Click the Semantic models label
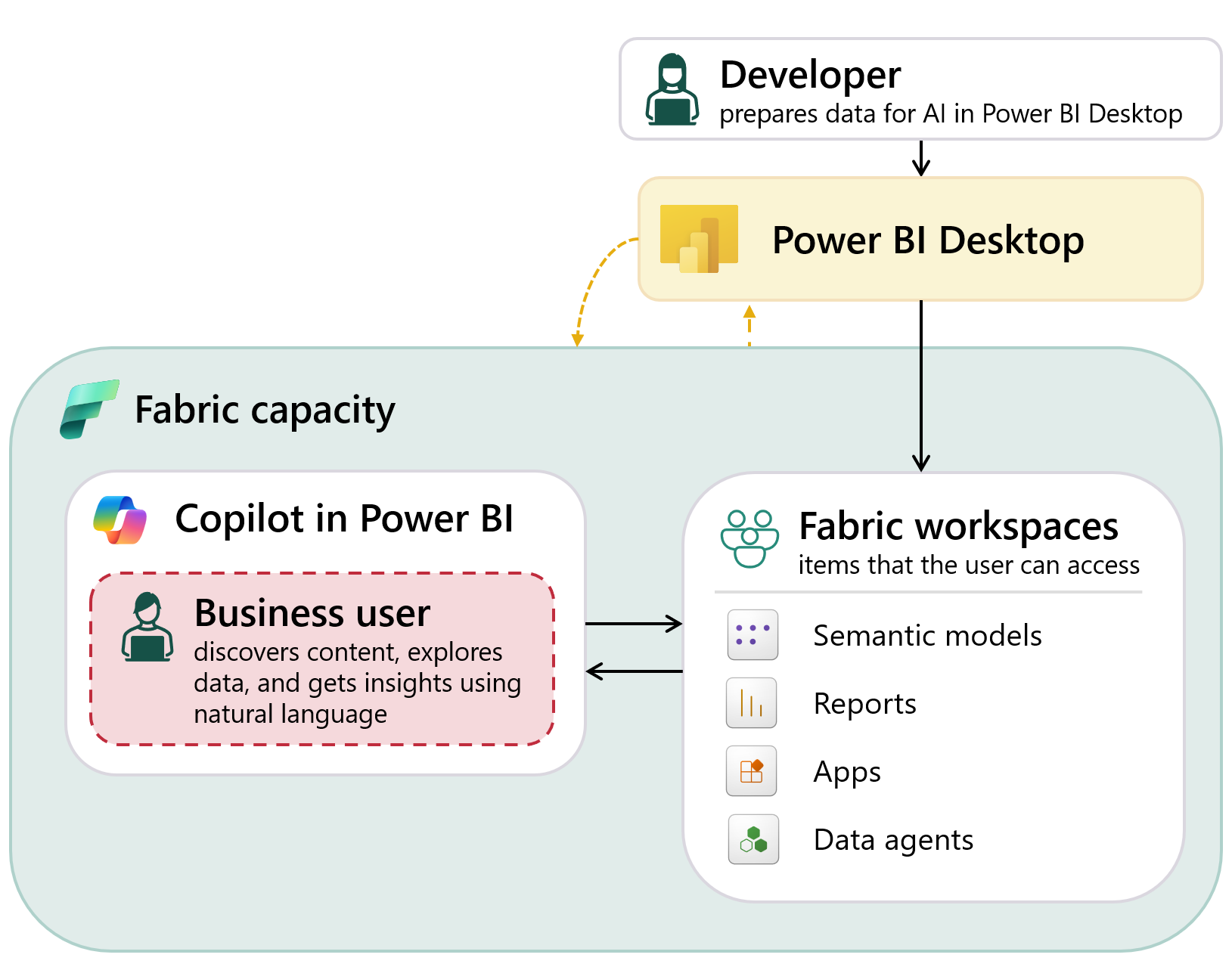This screenshot has height=967, width=1232. [928, 636]
